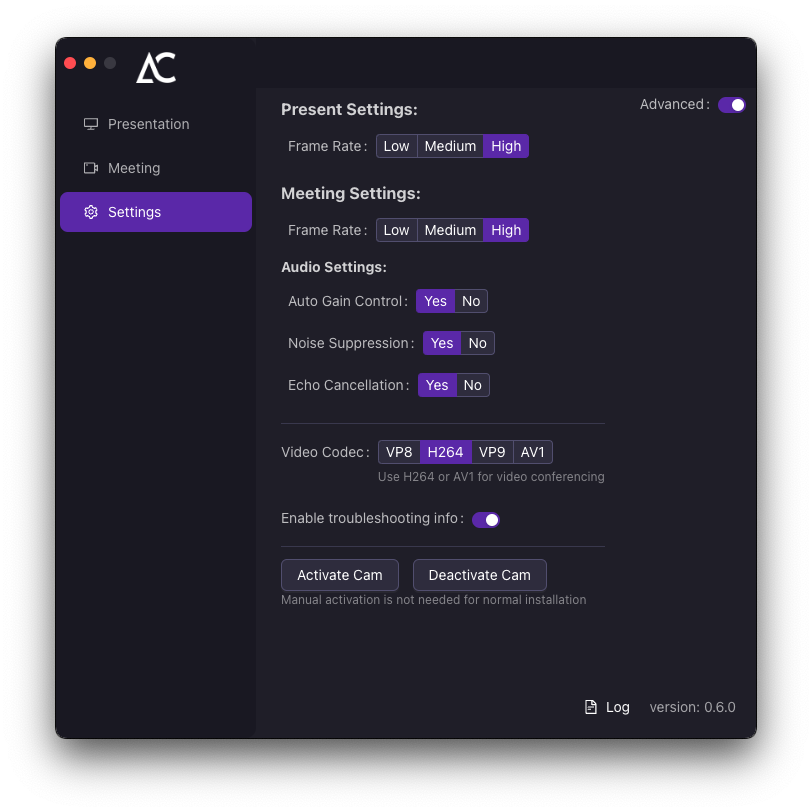Set Meeting frame rate to Medium
Screen dimensions: 812x812
click(x=450, y=230)
